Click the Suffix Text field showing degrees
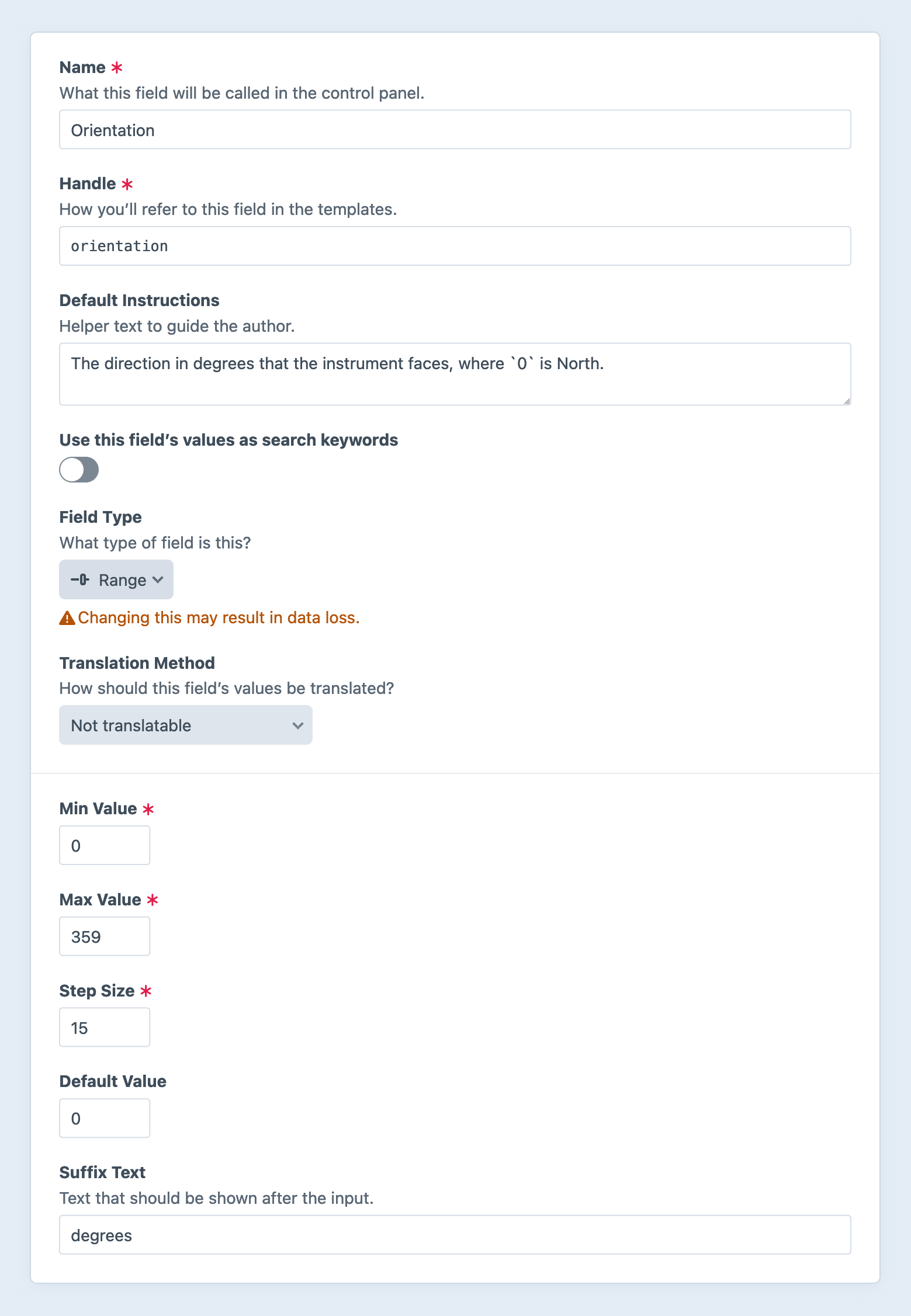911x1316 pixels. pos(455,1235)
